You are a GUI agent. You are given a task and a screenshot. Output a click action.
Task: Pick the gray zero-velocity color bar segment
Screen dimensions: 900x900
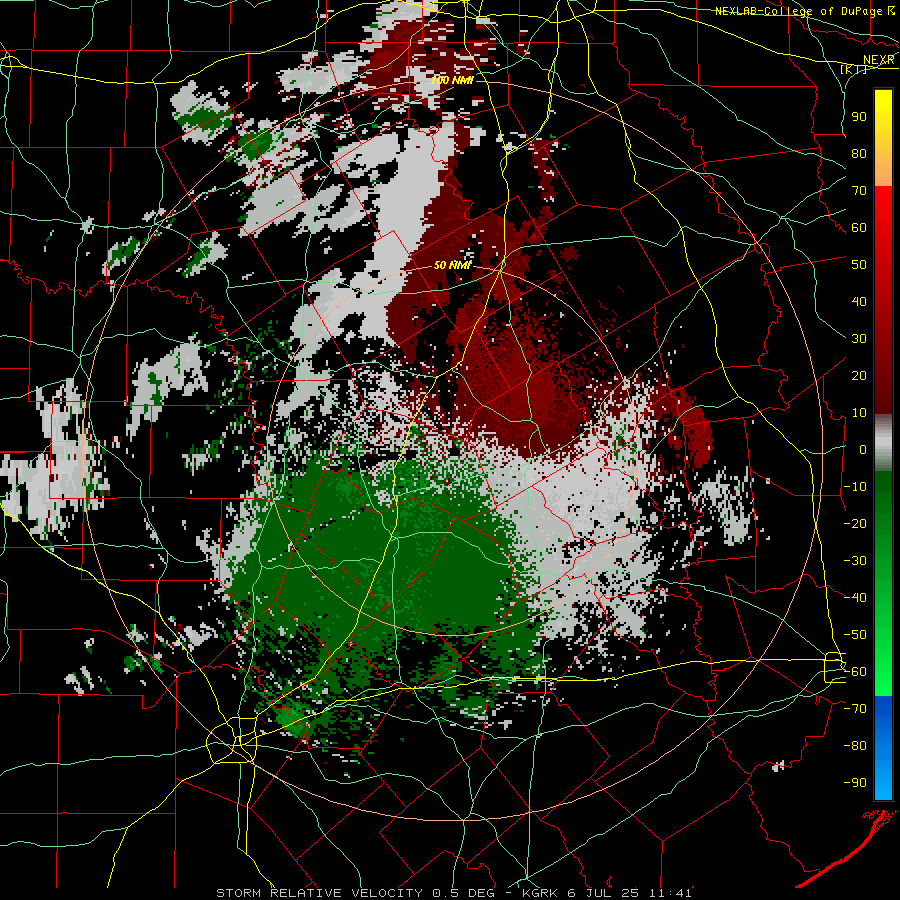tap(883, 443)
